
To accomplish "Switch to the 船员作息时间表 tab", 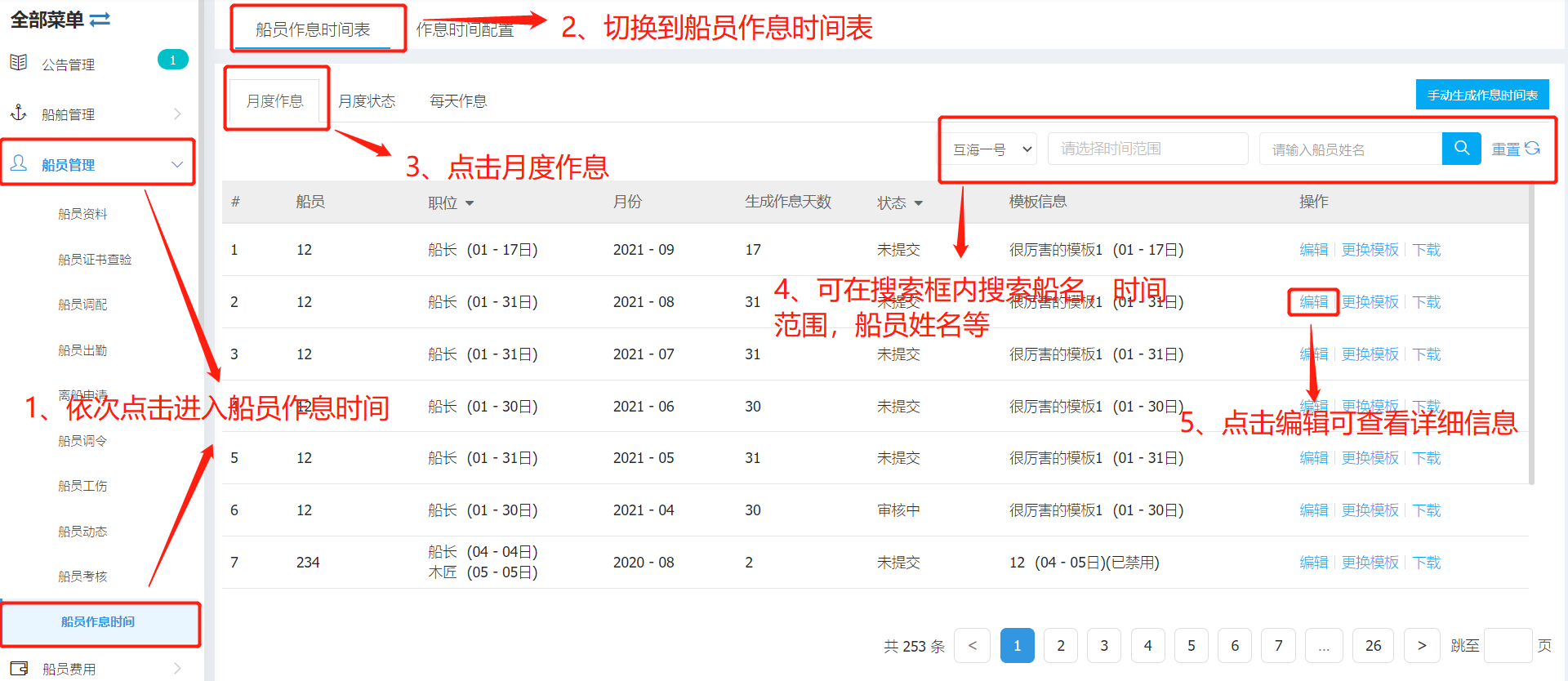I will (x=313, y=29).
